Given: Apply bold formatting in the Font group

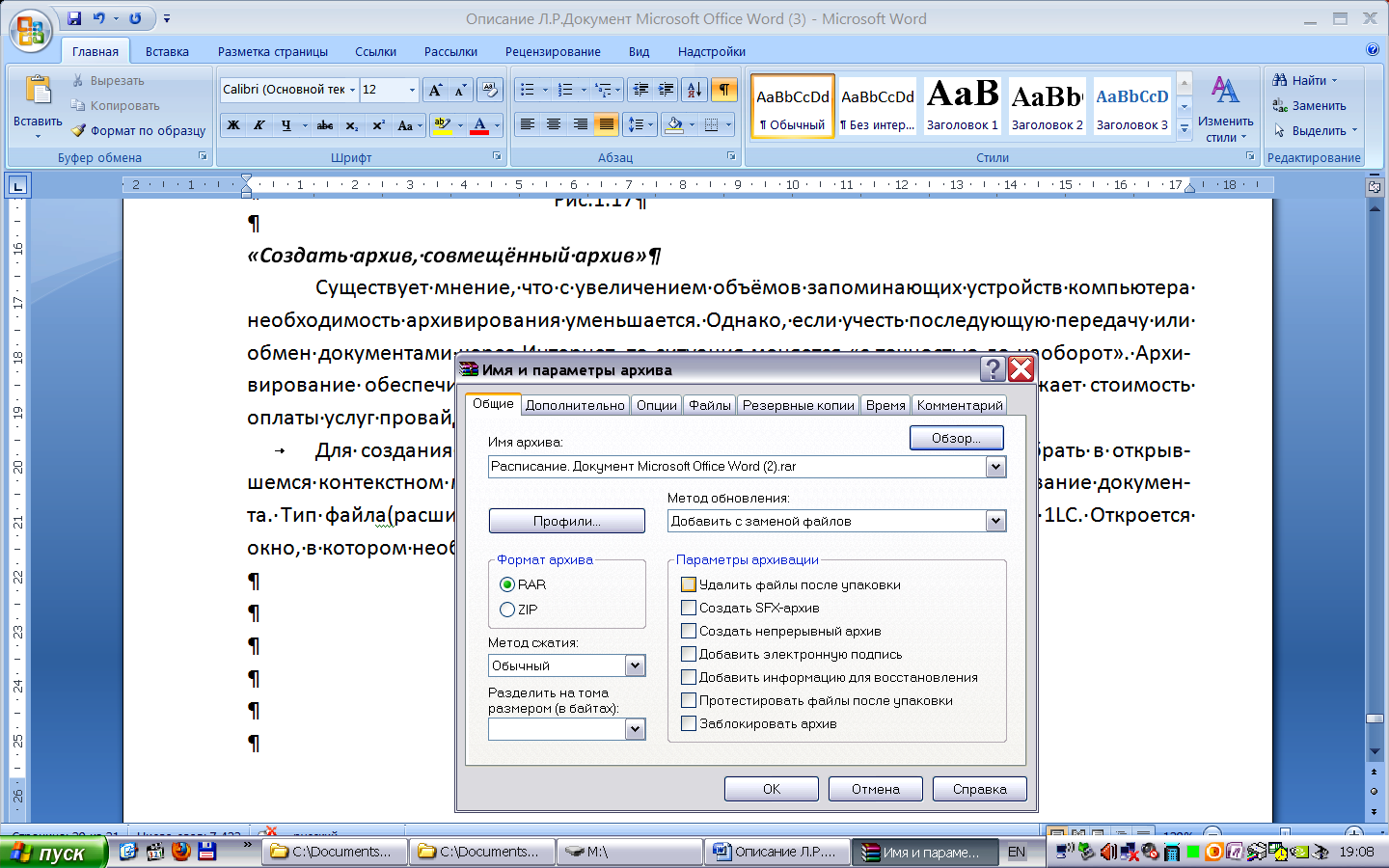Looking at the screenshot, I should 233,125.
